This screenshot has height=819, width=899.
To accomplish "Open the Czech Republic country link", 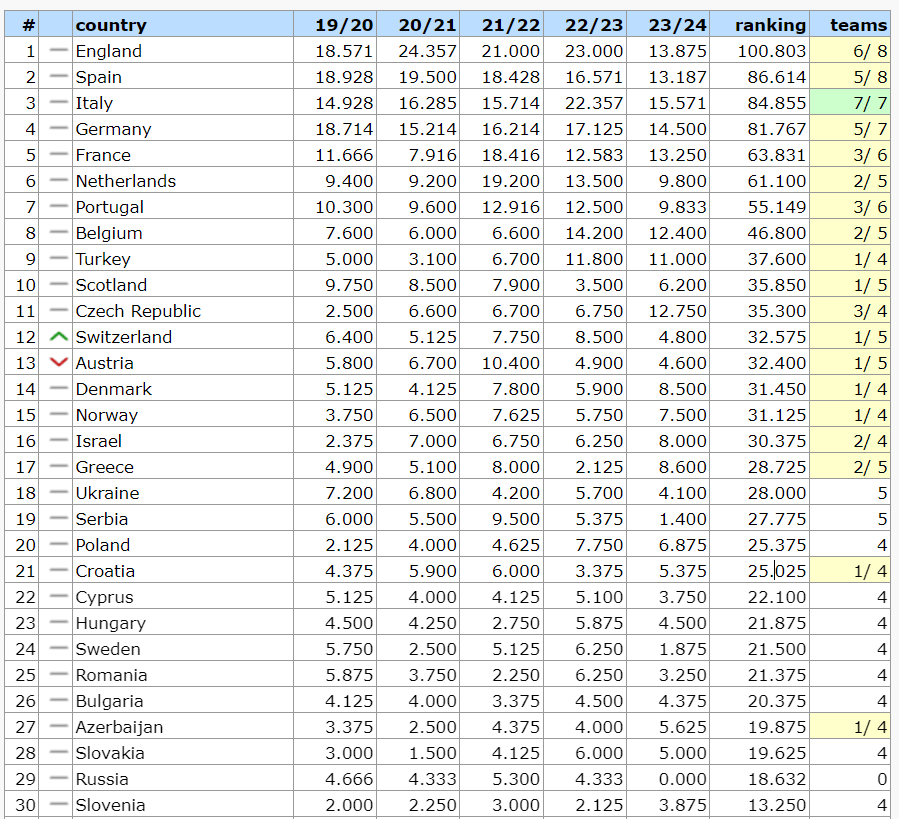I will click(138, 311).
